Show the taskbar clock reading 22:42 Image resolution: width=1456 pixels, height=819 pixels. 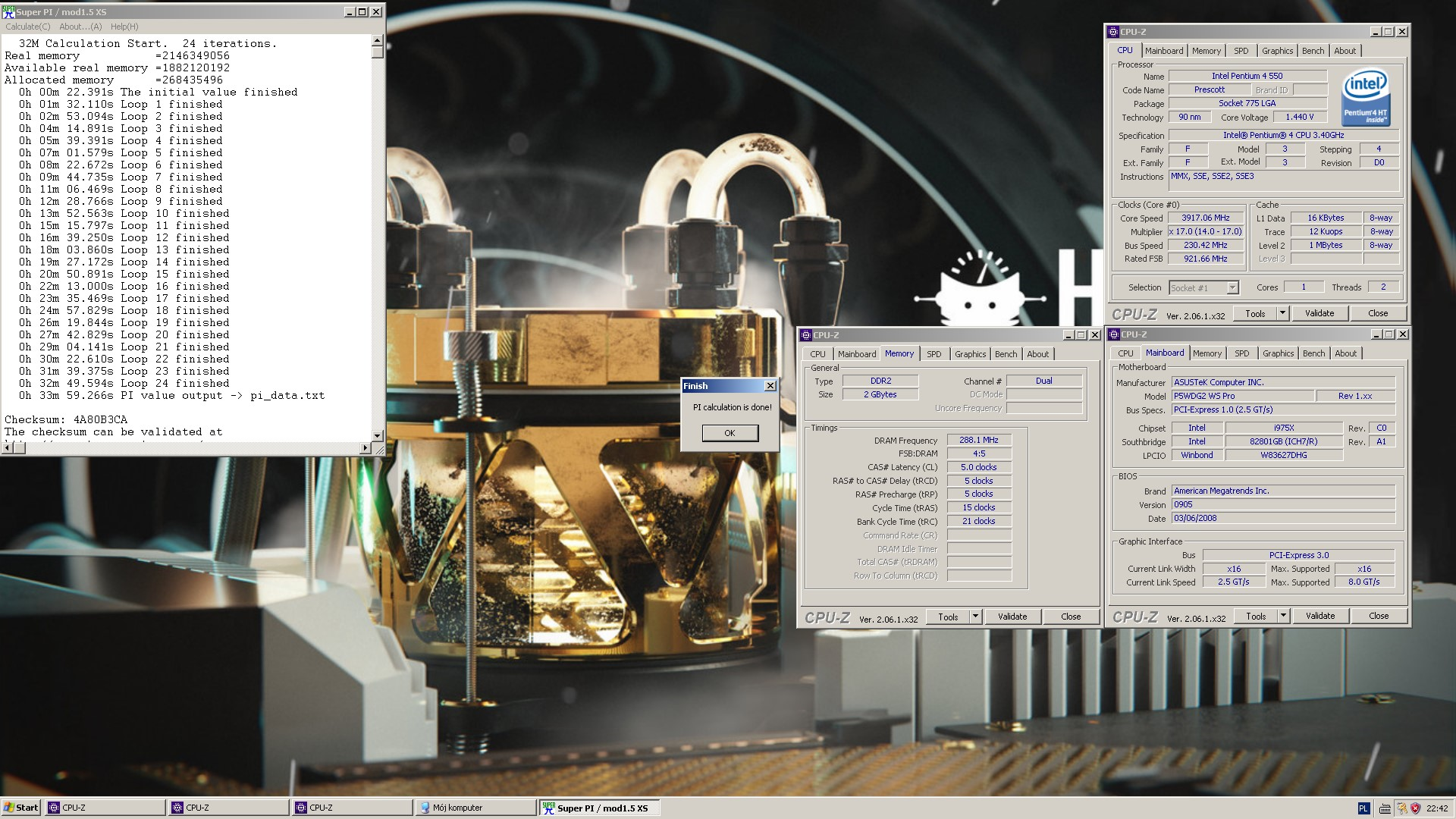pyautogui.click(x=1437, y=808)
